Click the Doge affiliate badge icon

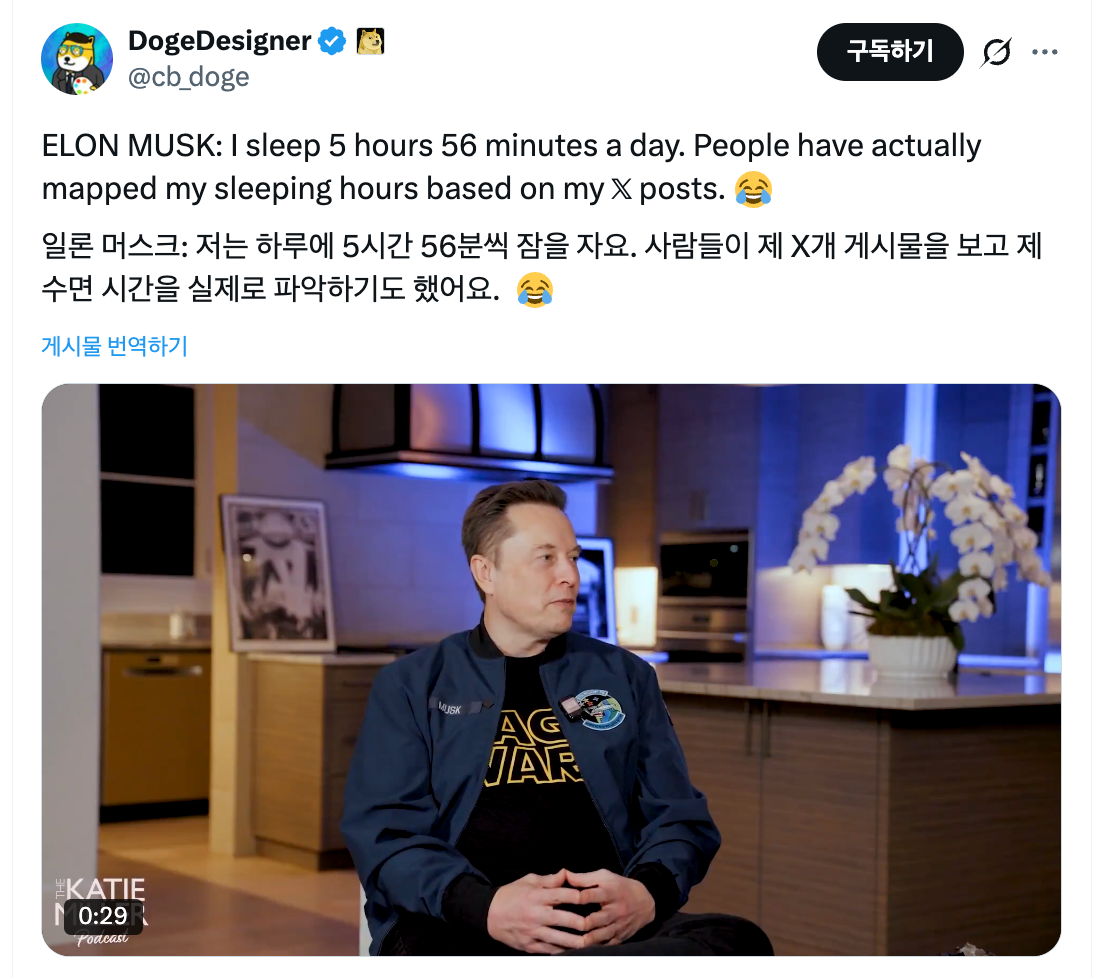[370, 41]
